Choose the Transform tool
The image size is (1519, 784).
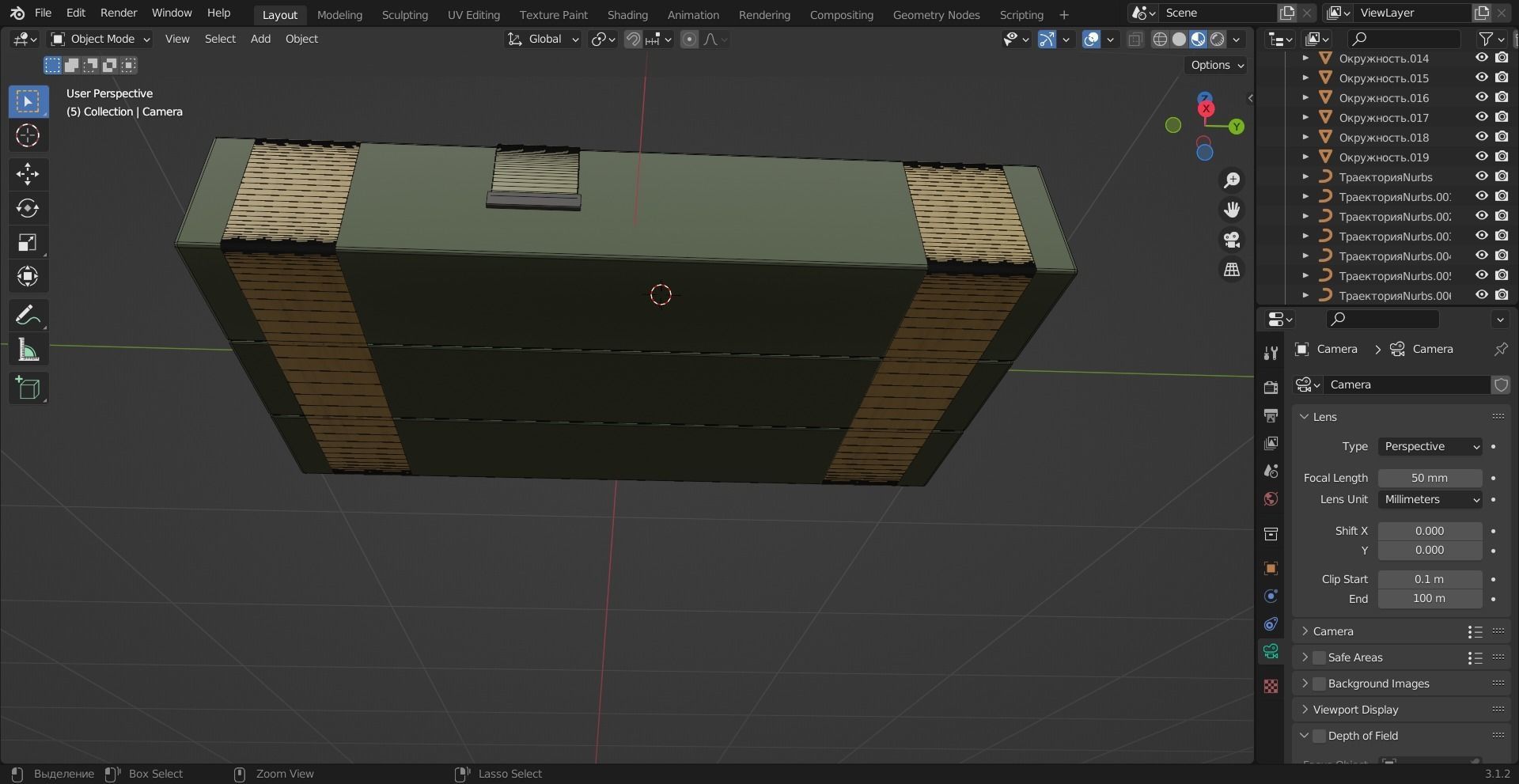(x=28, y=276)
